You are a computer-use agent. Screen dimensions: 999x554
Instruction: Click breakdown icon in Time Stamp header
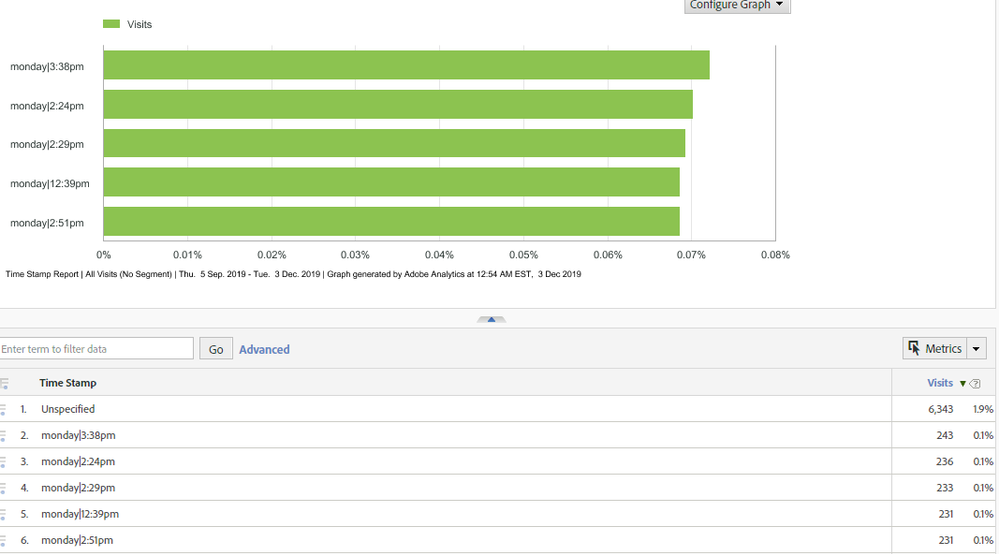coord(4,383)
